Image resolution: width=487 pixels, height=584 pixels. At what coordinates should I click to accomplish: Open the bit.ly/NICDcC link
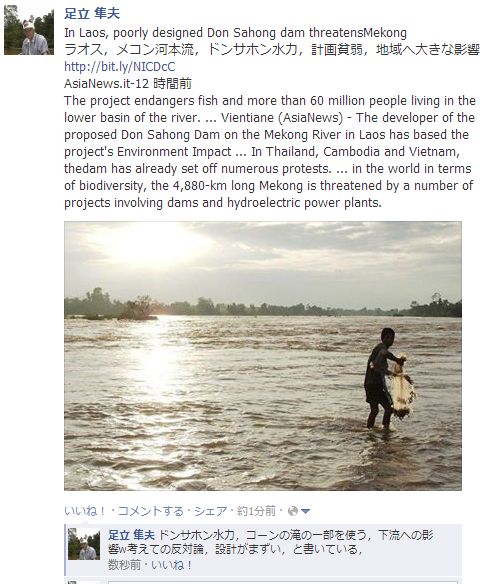pos(120,67)
